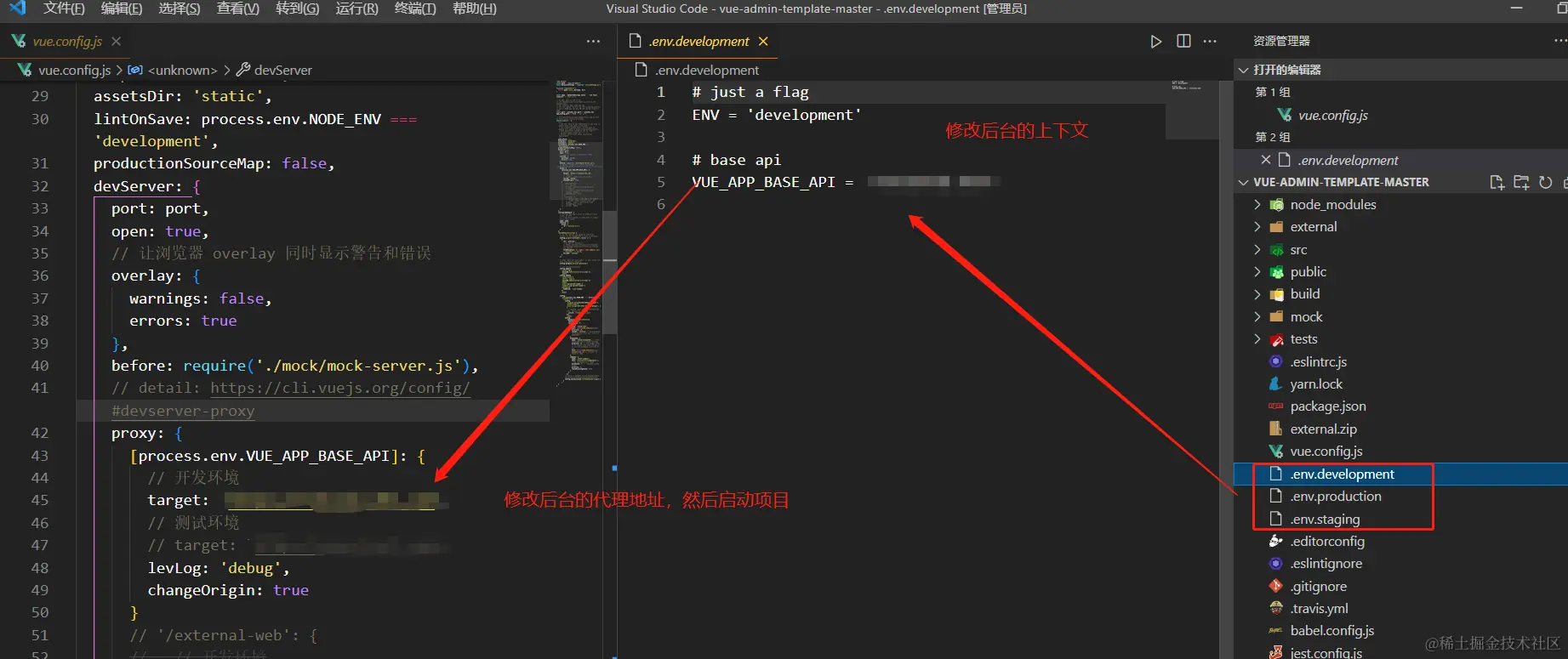Open the 帮助(H) menu
1568x659 pixels.
pyautogui.click(x=475, y=9)
